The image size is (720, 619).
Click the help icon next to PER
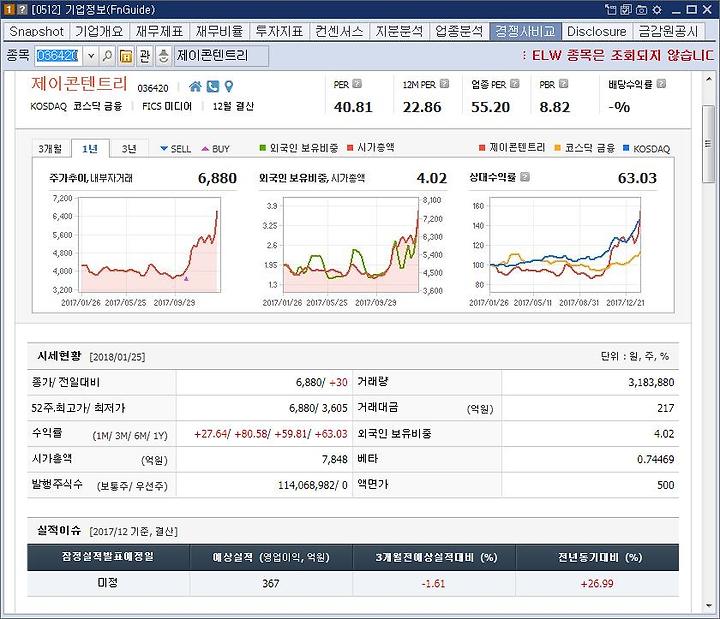tap(357, 84)
